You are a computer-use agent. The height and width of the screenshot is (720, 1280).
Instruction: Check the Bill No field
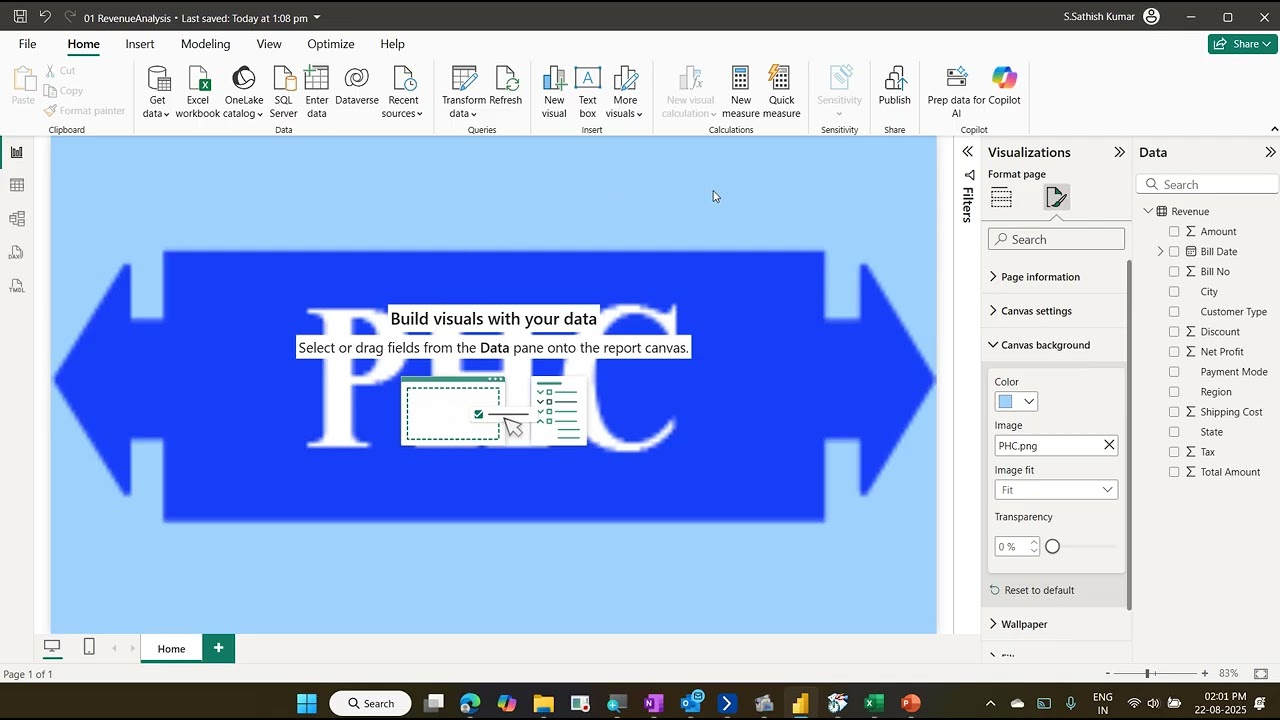click(x=1174, y=271)
